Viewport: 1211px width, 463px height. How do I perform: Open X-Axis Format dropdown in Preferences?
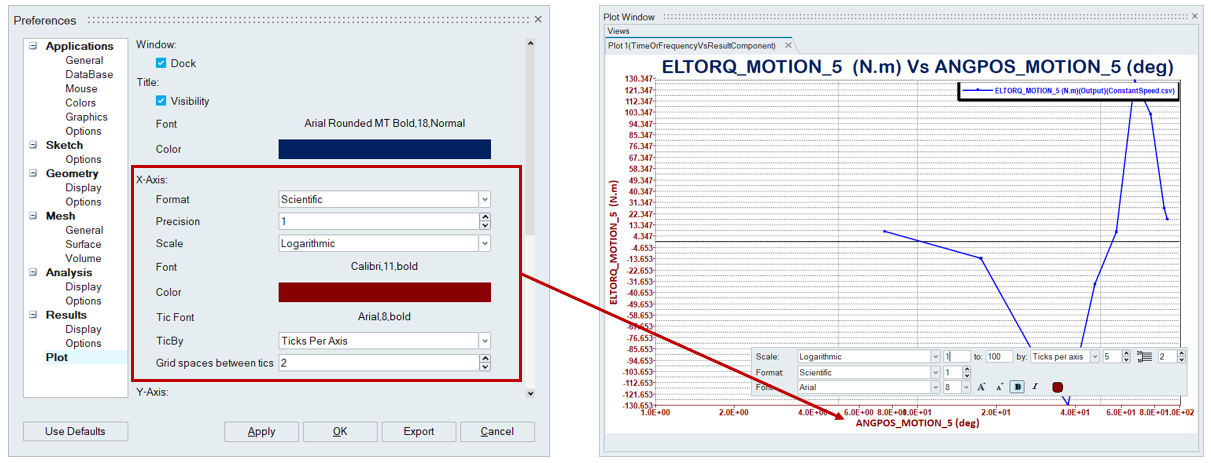[x=484, y=199]
